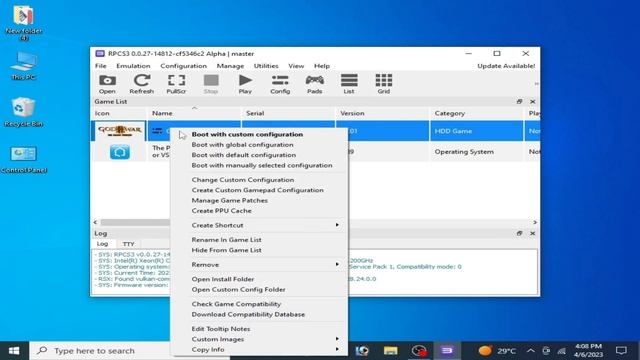Open settings via the Config icon
This screenshot has width=640, height=360.
(280, 84)
